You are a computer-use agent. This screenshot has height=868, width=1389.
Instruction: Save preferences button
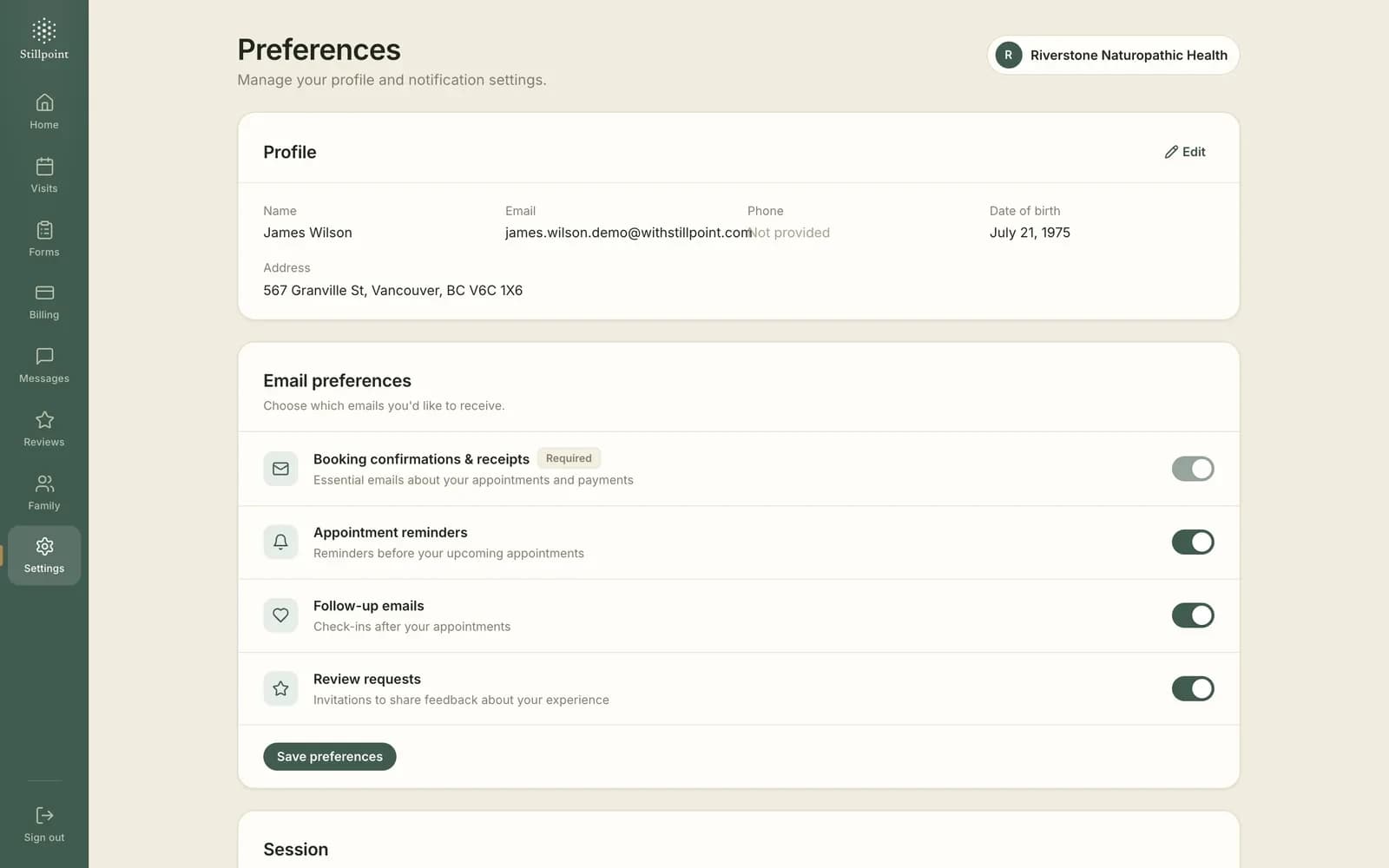click(330, 756)
